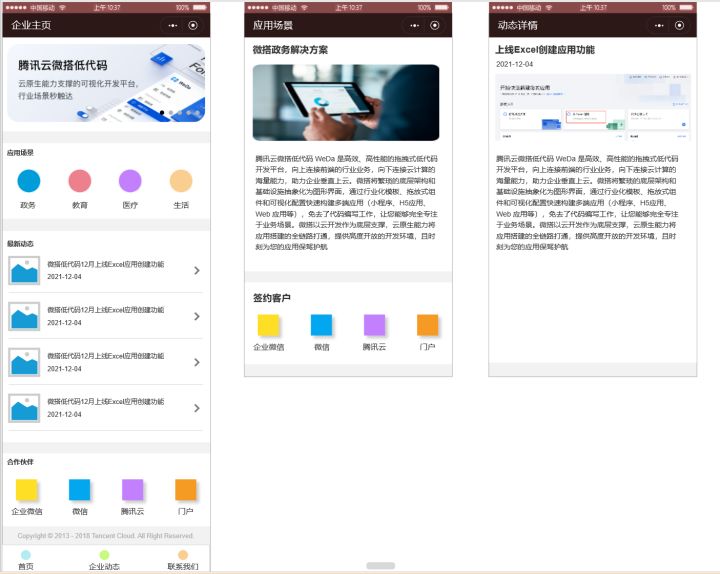Switch to the 联系我们 bottom tab
Image resolution: width=720 pixels, height=574 pixels.
(x=183, y=560)
